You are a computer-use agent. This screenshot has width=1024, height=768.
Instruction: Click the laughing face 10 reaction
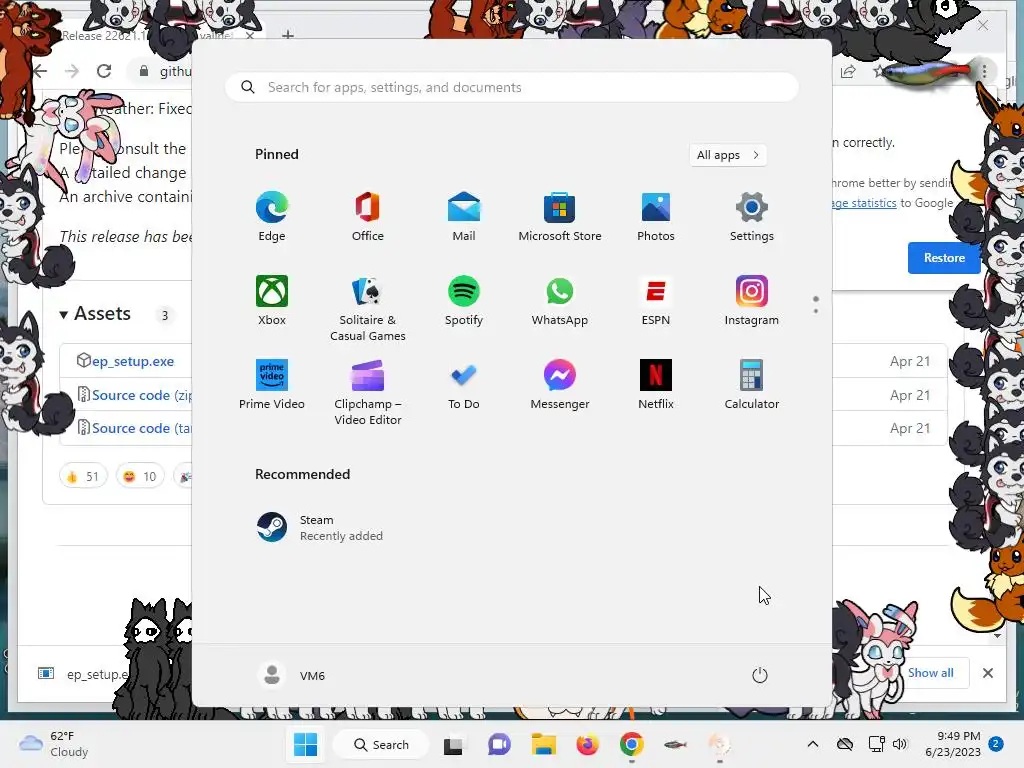pos(140,477)
